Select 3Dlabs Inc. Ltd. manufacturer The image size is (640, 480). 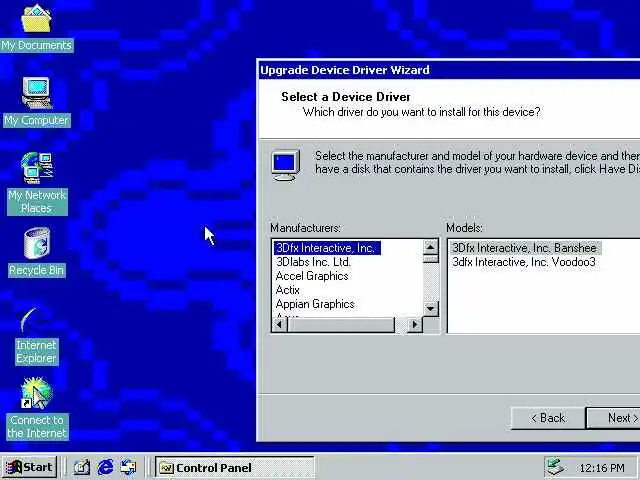tap(313, 262)
